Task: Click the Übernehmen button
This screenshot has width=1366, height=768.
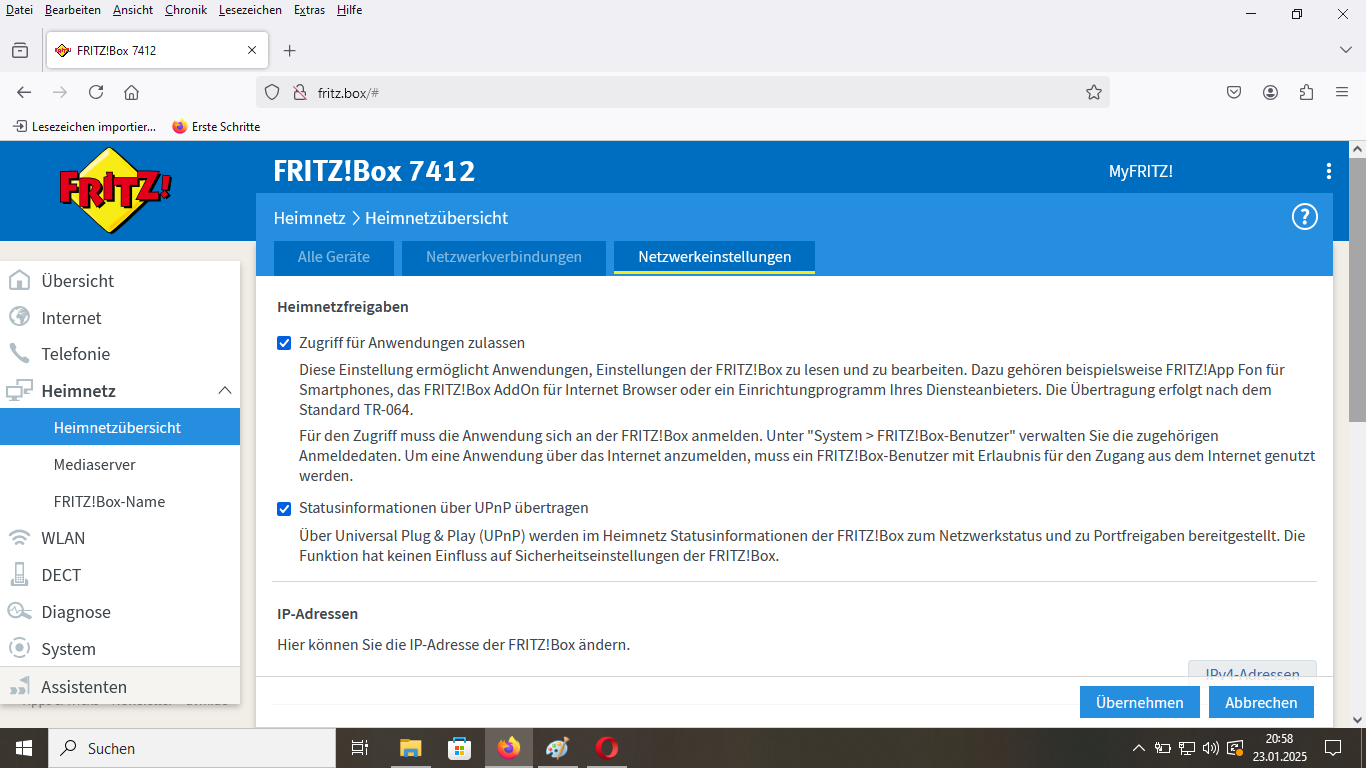Action: (1139, 702)
